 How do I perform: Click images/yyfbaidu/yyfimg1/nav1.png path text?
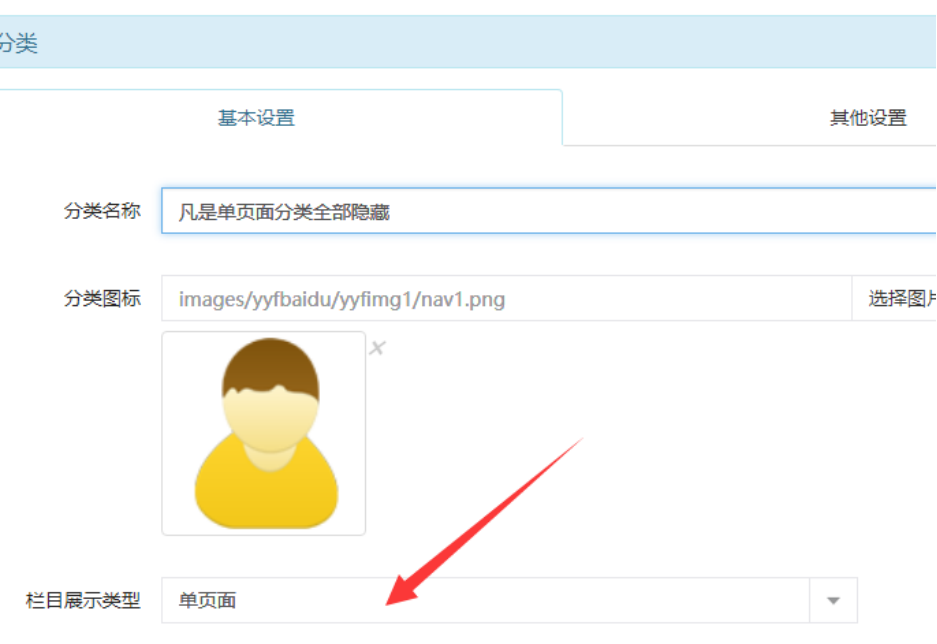(342, 299)
